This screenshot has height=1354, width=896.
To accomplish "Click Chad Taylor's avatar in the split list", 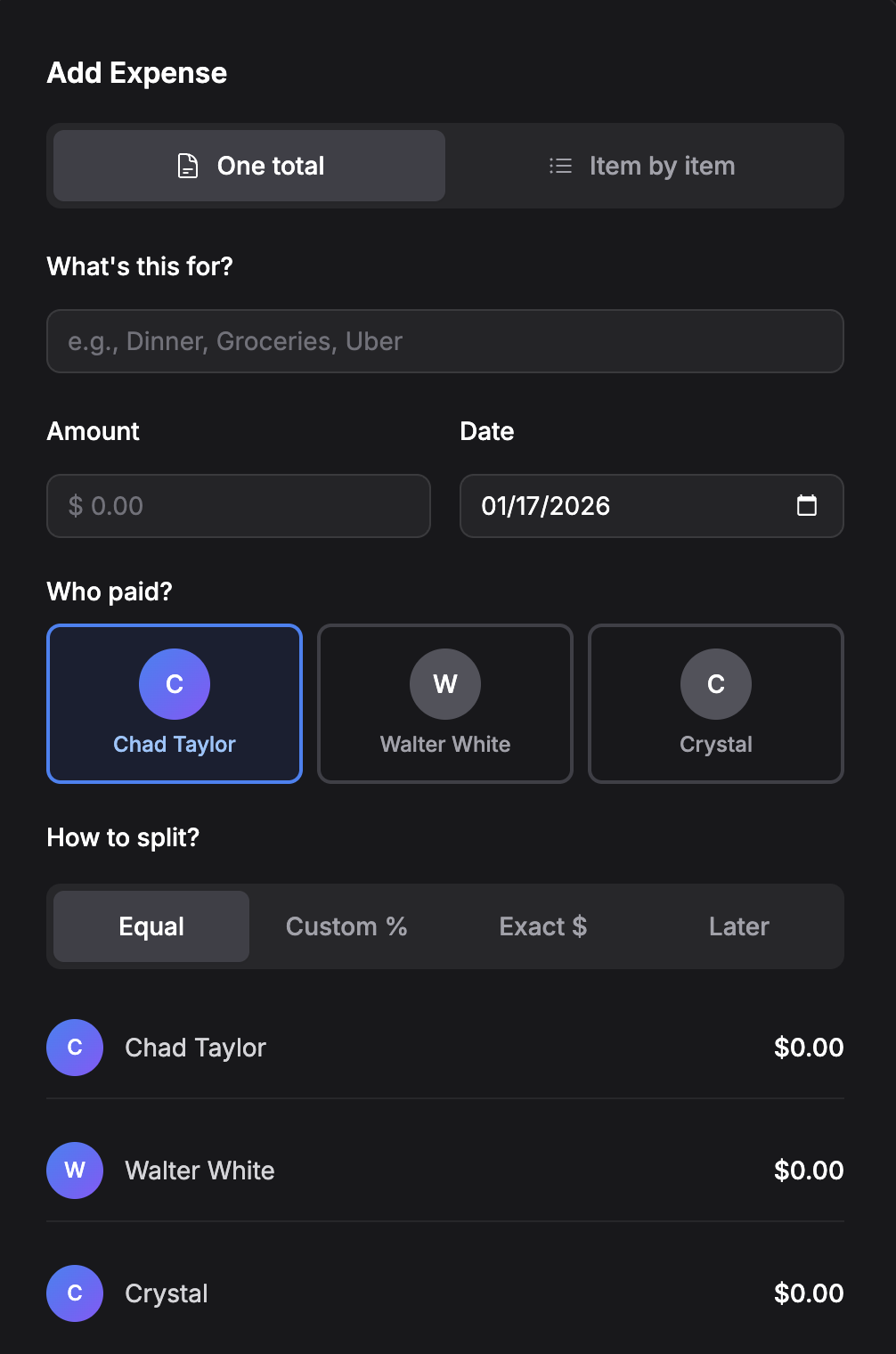I will (75, 1048).
